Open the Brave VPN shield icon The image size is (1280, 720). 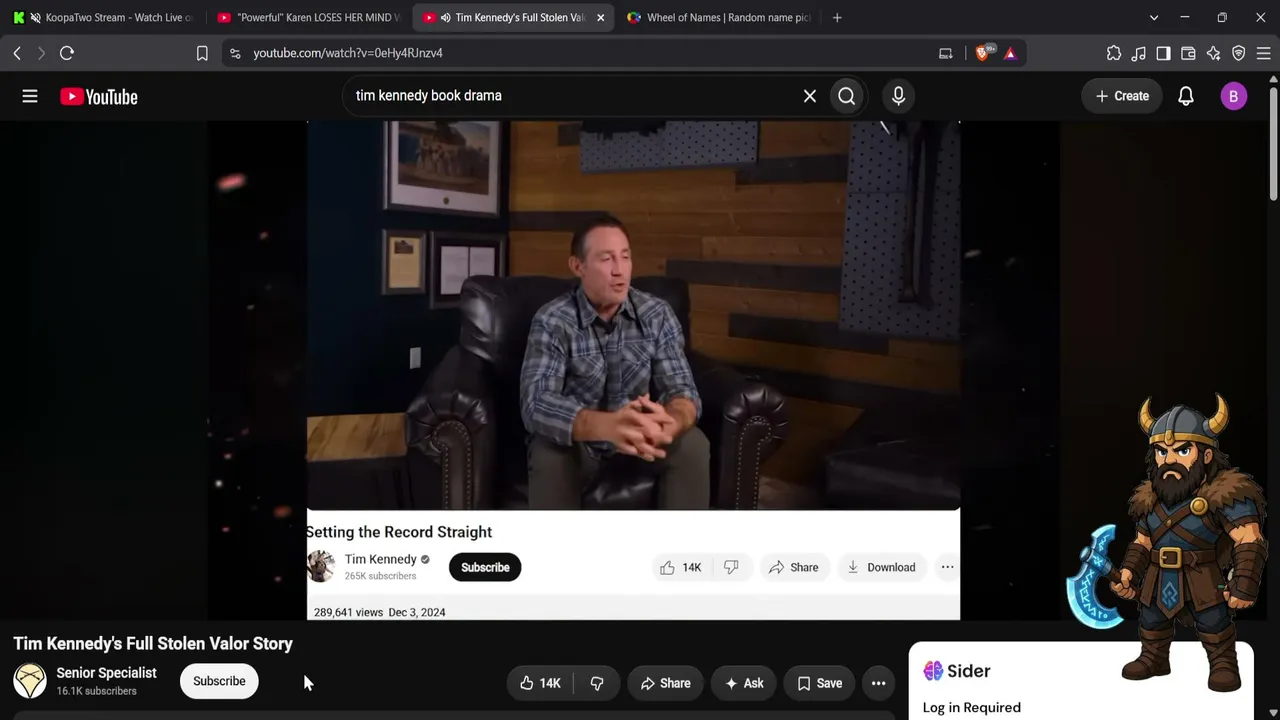click(1238, 53)
